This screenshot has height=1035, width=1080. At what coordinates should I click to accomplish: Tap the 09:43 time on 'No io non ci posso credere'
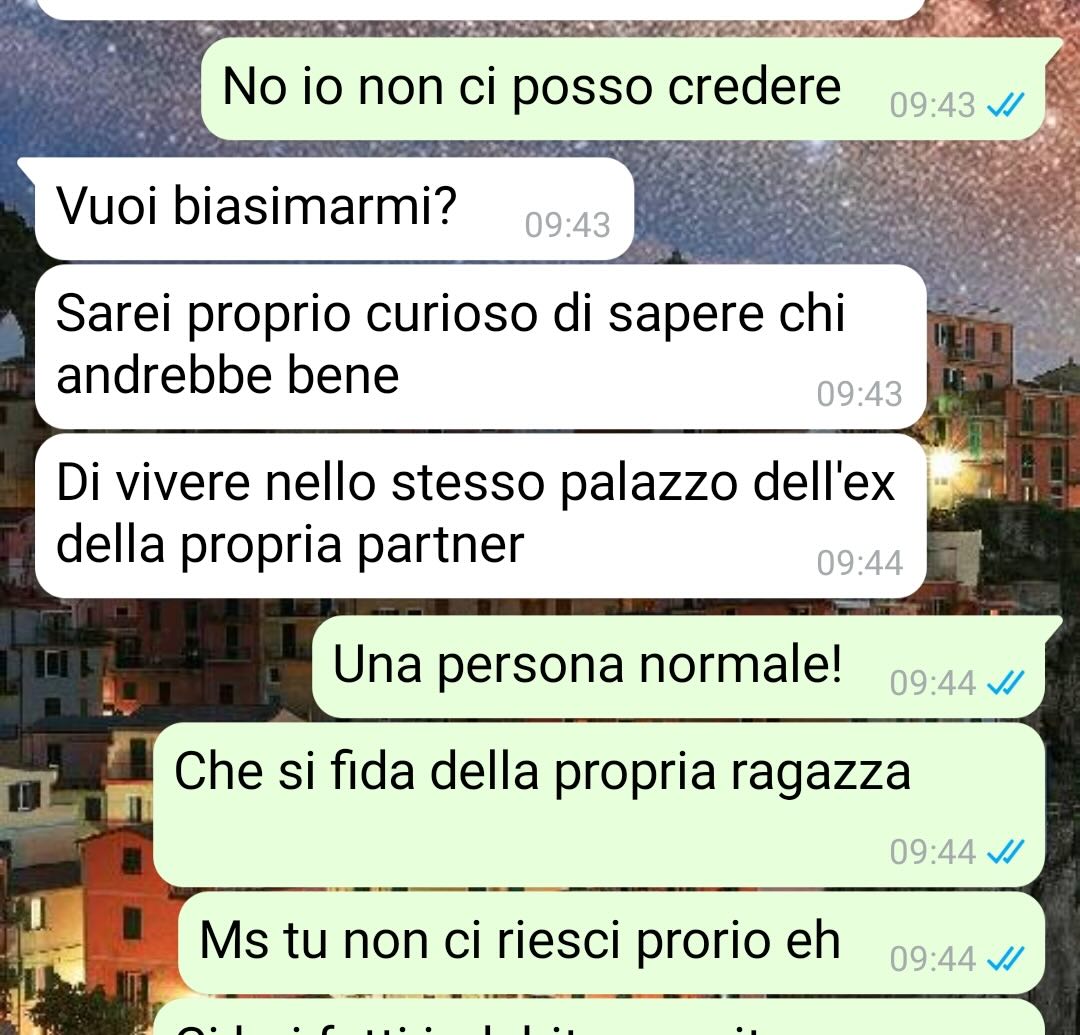point(933,105)
